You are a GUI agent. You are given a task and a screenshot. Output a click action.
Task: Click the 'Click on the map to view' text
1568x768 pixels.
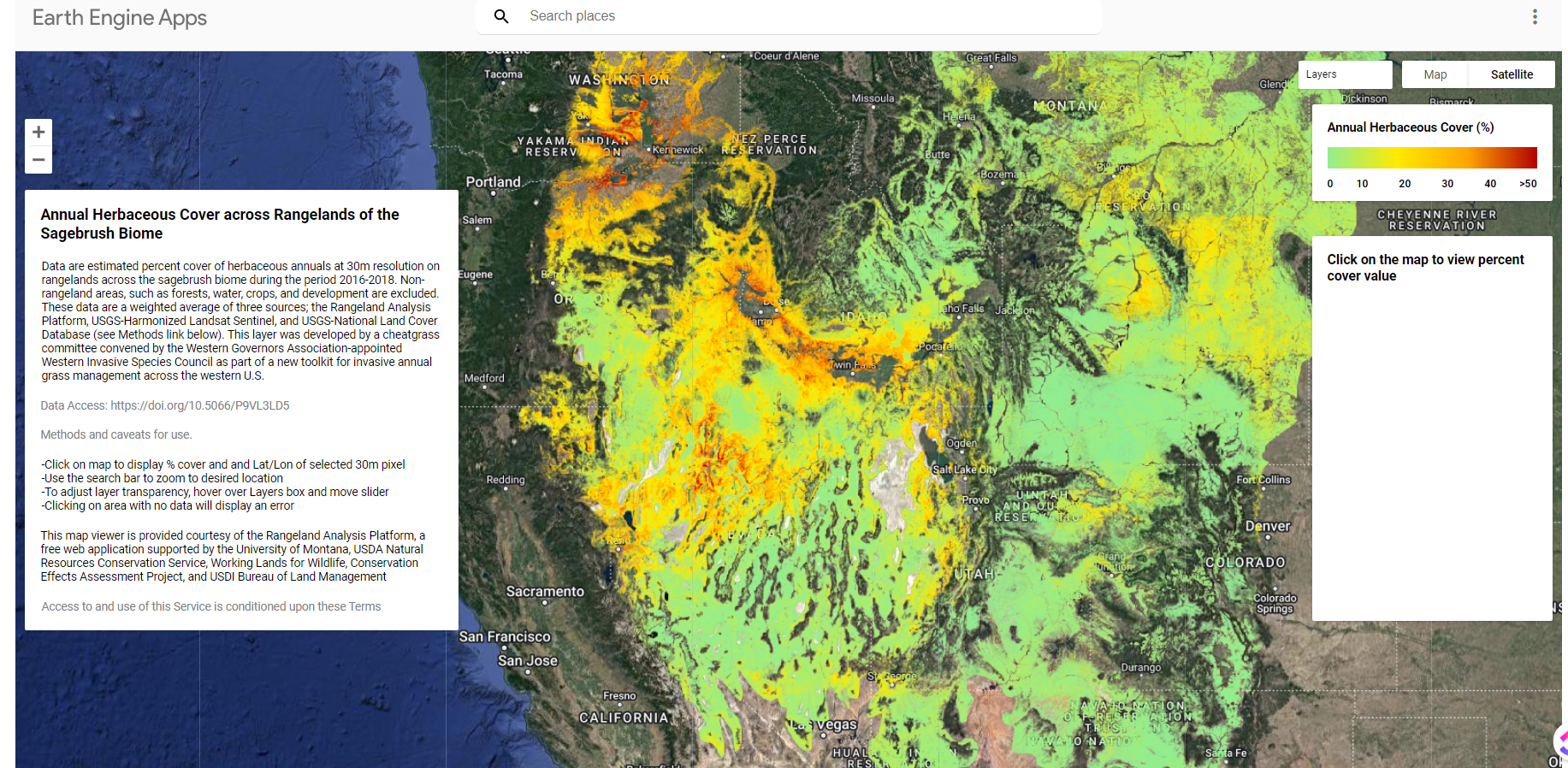click(1425, 268)
